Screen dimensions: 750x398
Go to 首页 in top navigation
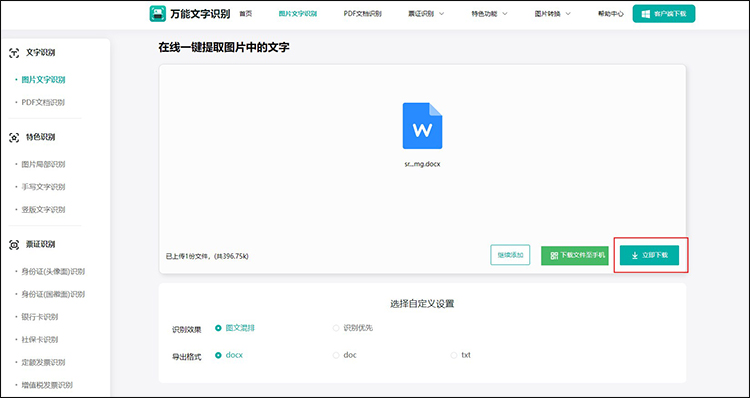click(246, 14)
